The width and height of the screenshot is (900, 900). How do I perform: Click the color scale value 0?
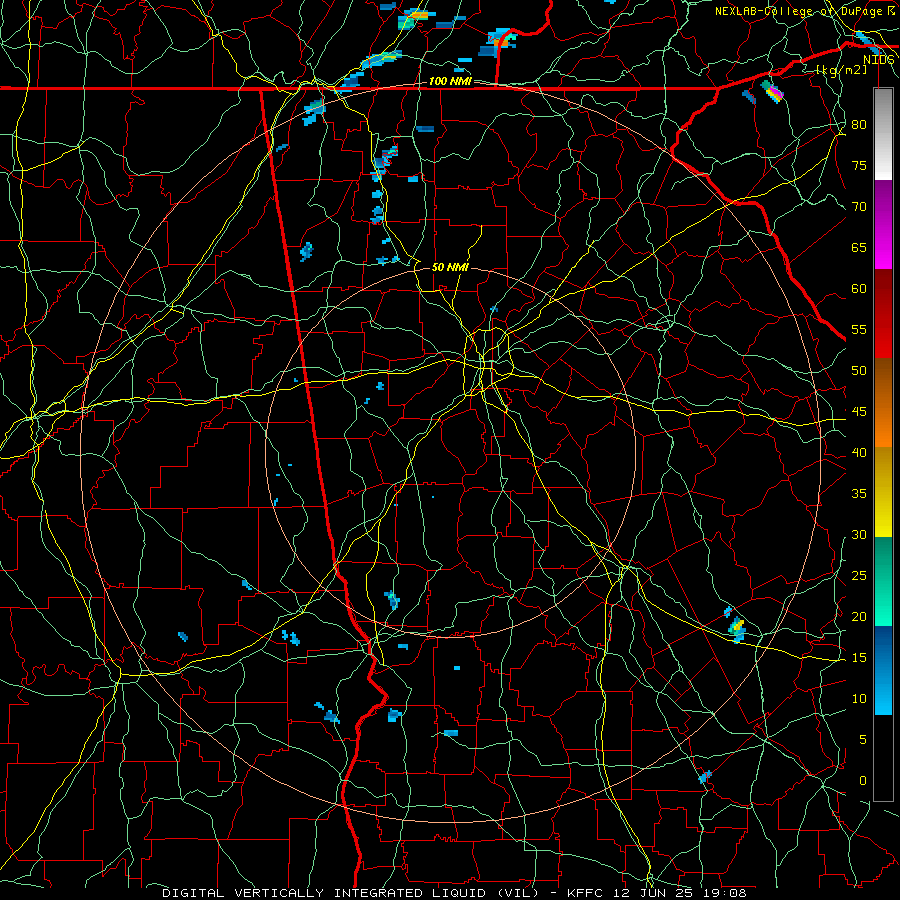coord(862,781)
